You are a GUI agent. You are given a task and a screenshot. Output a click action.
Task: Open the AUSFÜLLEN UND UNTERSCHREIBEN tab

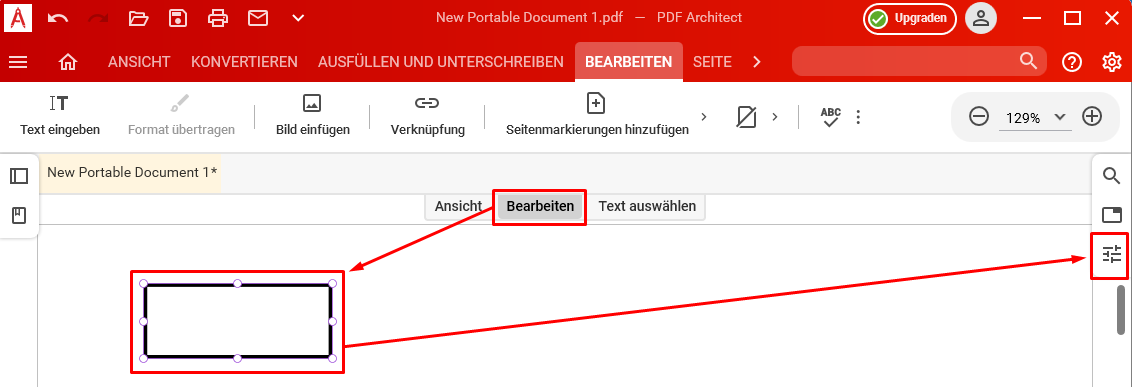(440, 62)
